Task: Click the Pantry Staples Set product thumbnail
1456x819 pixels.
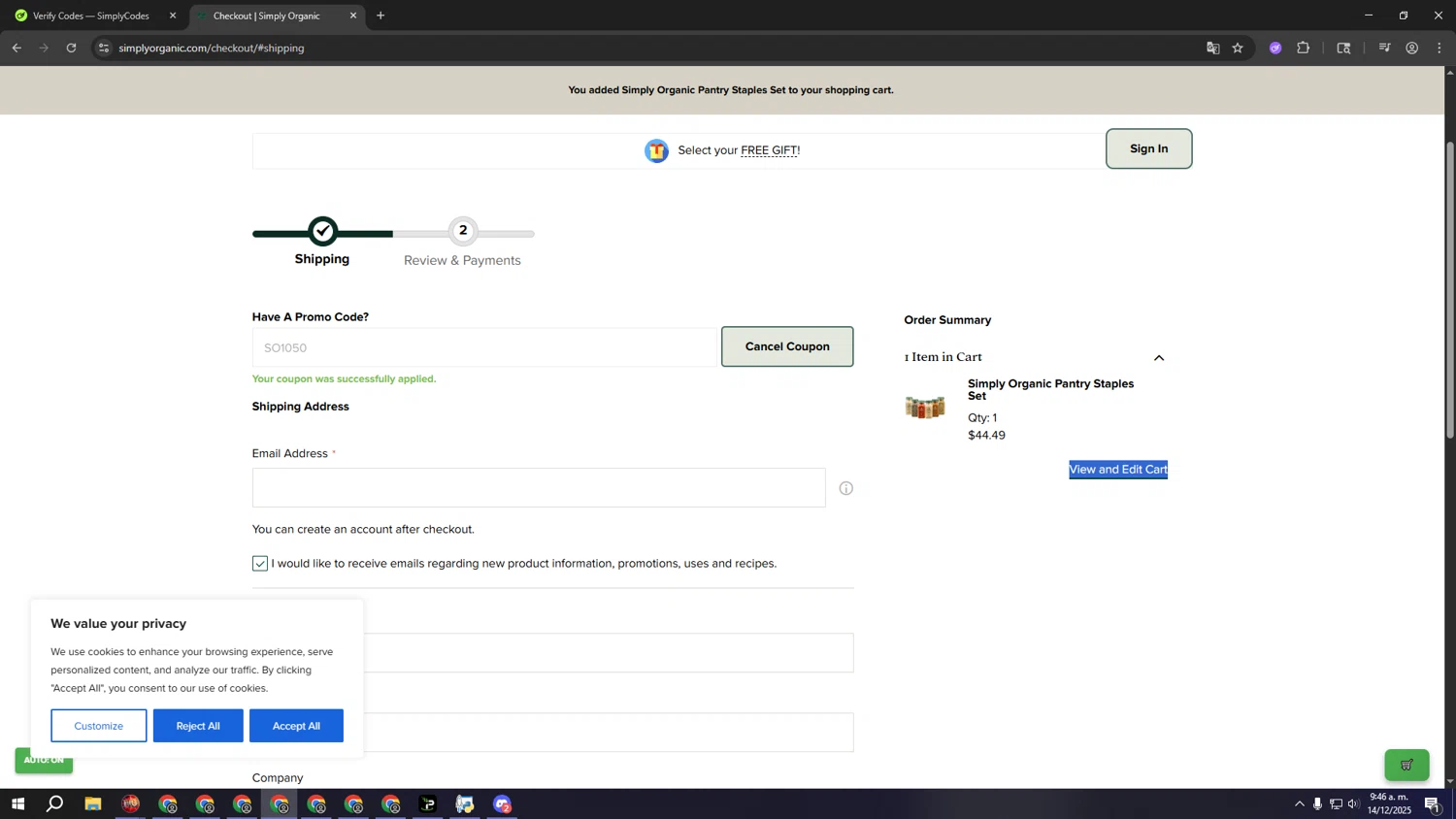Action: [x=925, y=408]
